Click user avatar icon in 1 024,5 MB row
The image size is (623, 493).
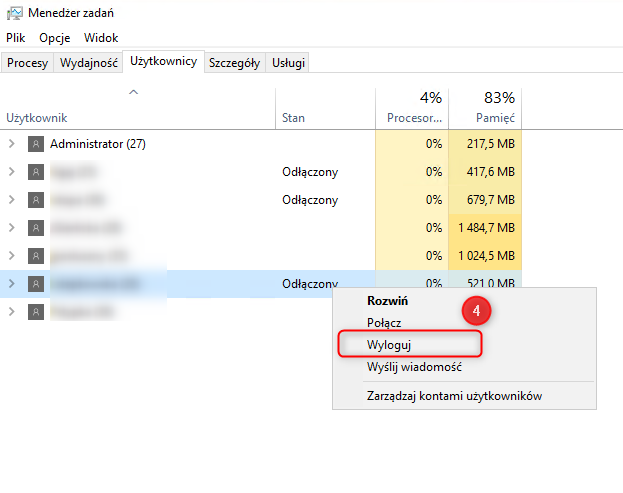coord(36,255)
